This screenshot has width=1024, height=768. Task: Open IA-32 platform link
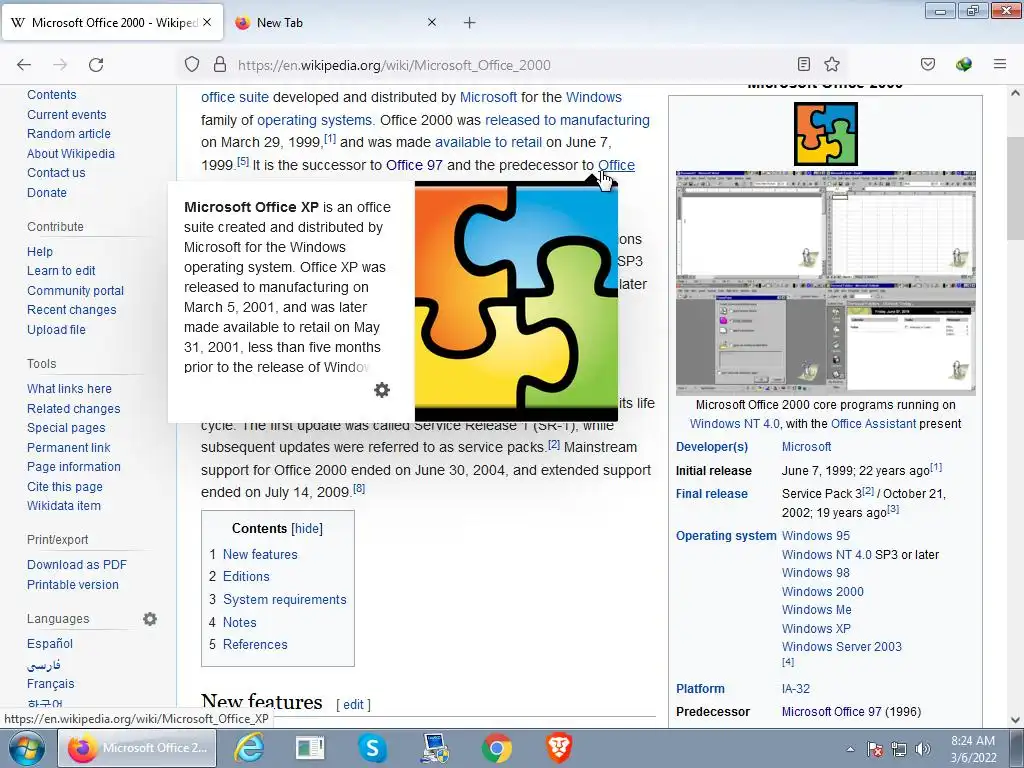point(795,689)
